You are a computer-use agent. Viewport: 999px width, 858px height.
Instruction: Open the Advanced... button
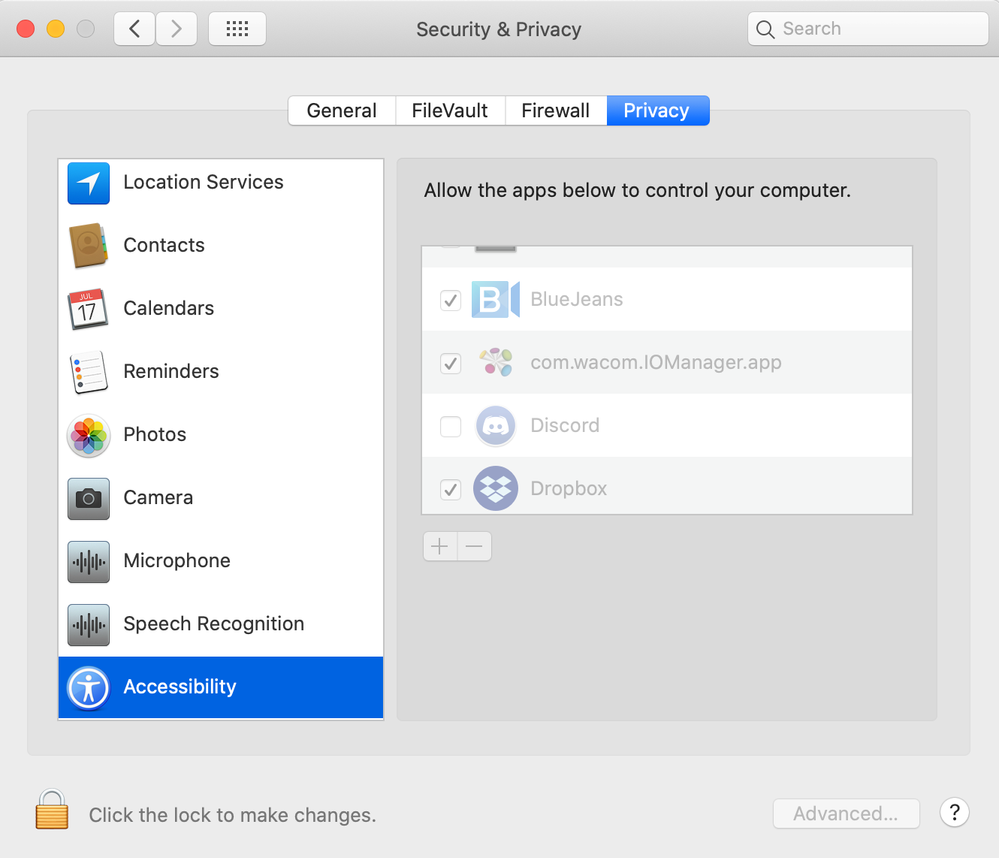[x=846, y=813]
